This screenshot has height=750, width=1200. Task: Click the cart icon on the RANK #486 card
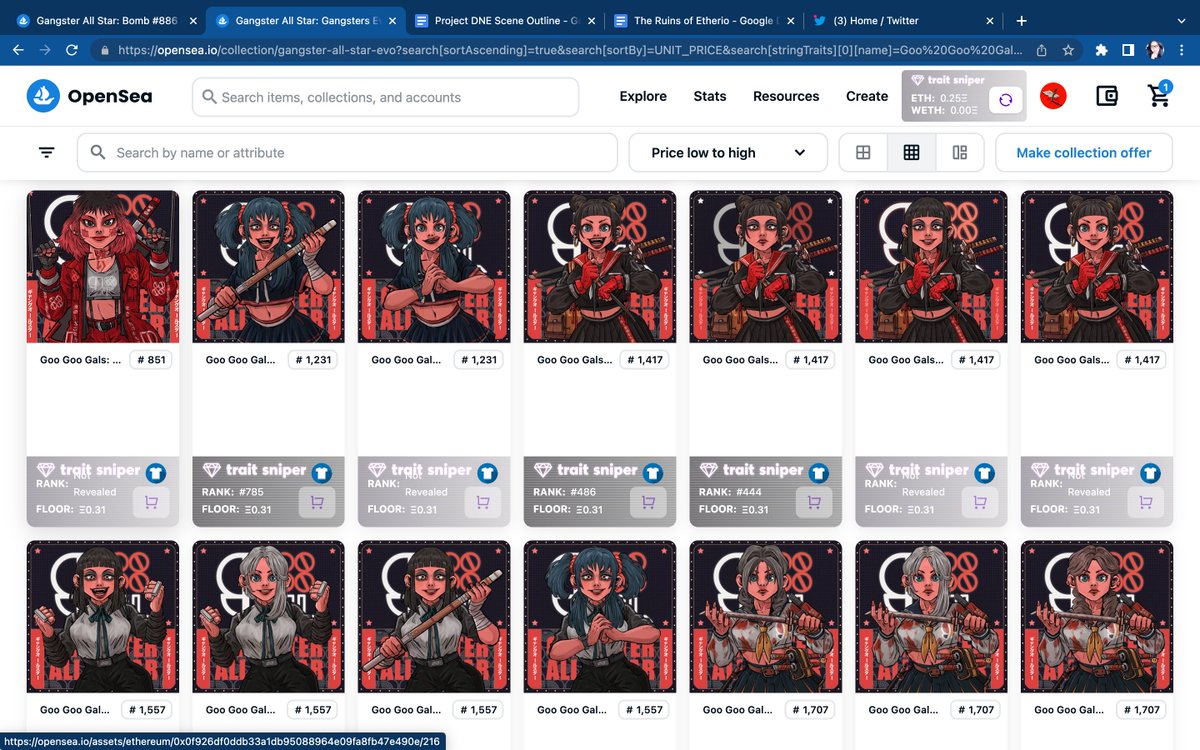[x=649, y=502]
